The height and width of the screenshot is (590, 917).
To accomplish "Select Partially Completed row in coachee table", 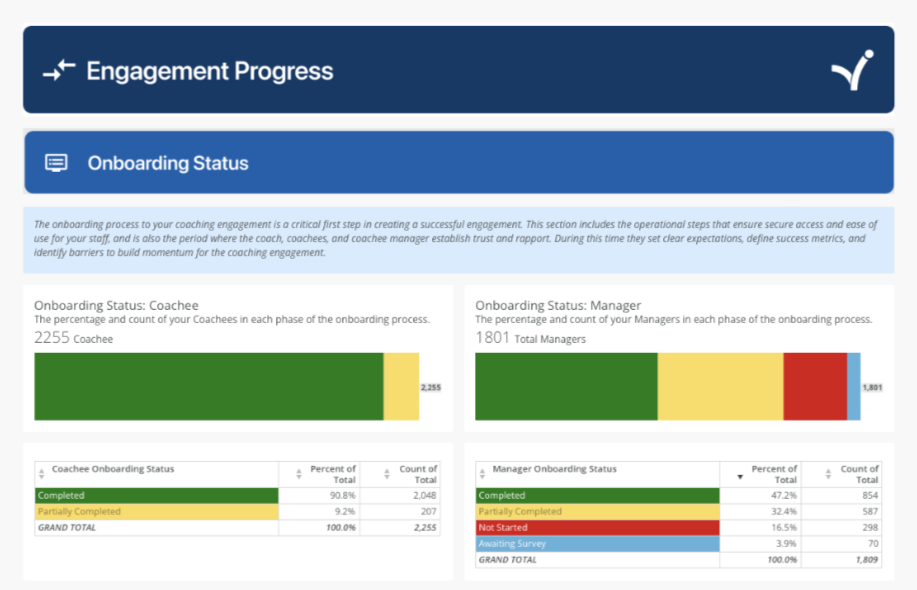I will point(156,511).
